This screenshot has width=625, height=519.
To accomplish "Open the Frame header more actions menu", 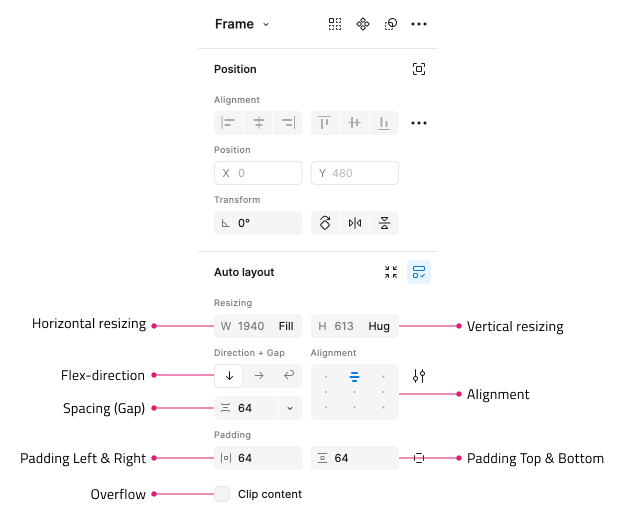I will pos(419,24).
